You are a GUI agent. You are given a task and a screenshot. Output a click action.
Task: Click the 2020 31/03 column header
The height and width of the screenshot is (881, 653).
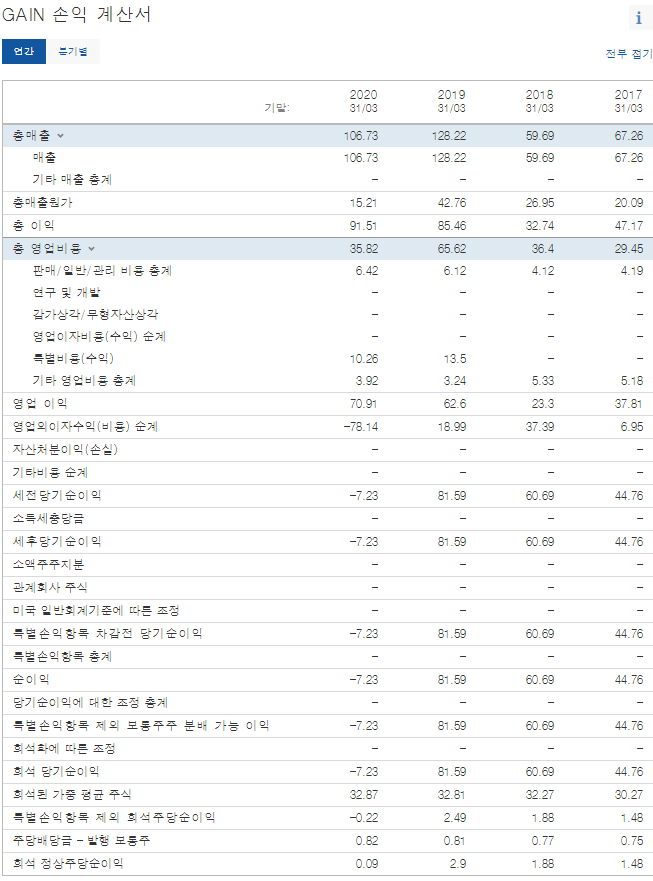[363, 101]
